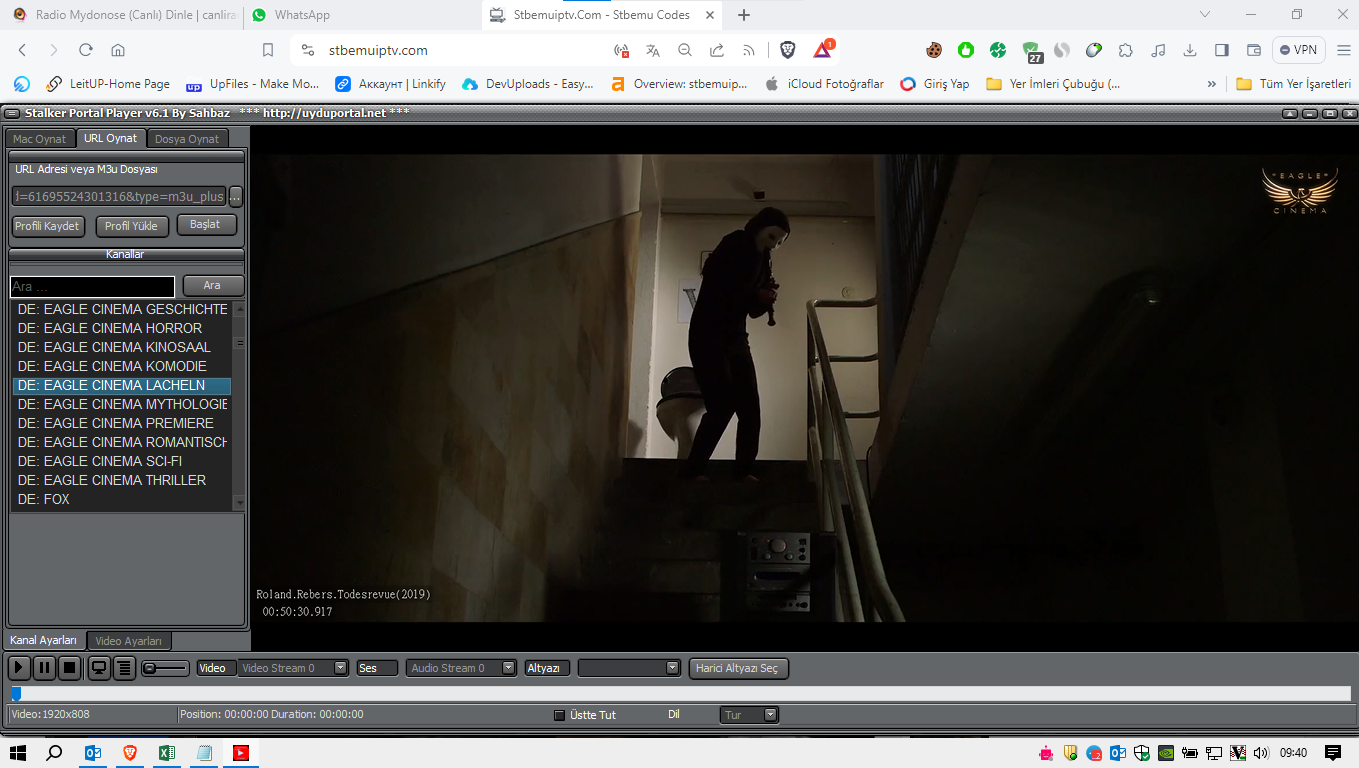1359x768 pixels.
Task: Stop playback with the square stop button
Action: tap(69, 668)
